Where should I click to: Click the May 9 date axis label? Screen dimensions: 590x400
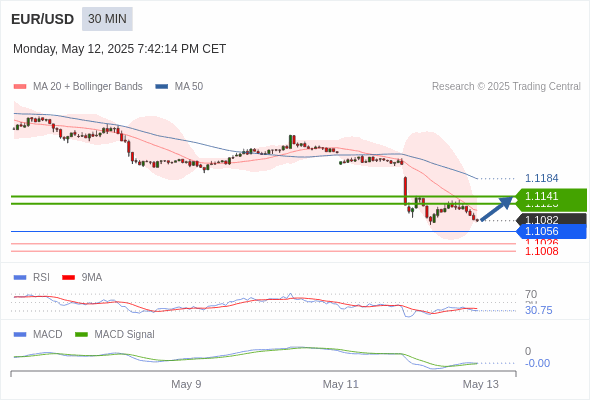click(186, 384)
